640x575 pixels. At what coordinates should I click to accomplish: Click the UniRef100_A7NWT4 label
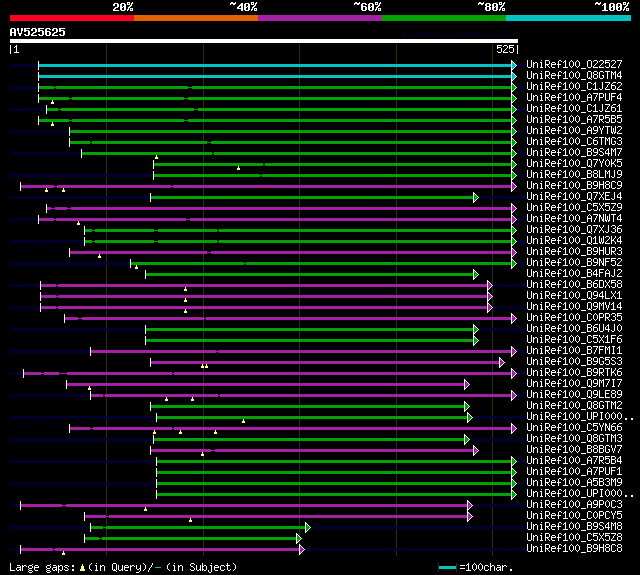coord(574,219)
